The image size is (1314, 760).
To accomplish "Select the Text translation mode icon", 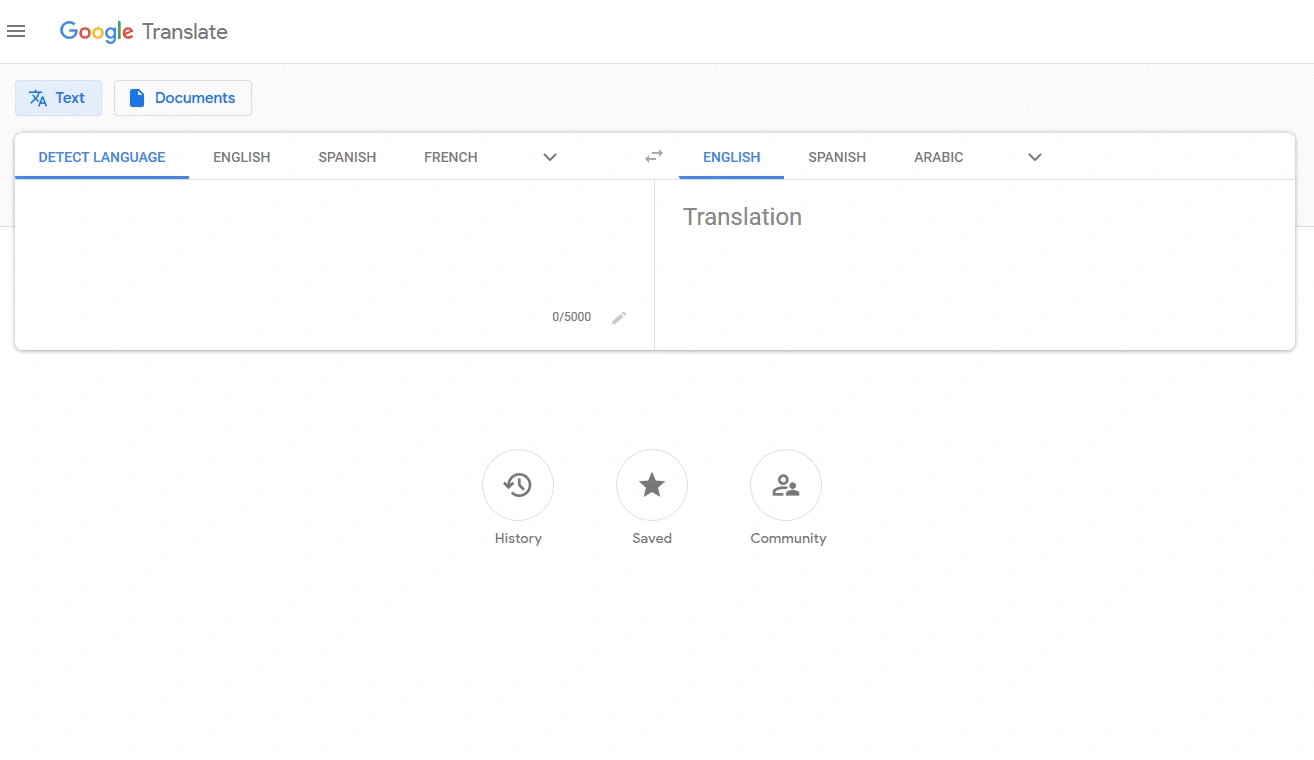I will tap(38, 97).
